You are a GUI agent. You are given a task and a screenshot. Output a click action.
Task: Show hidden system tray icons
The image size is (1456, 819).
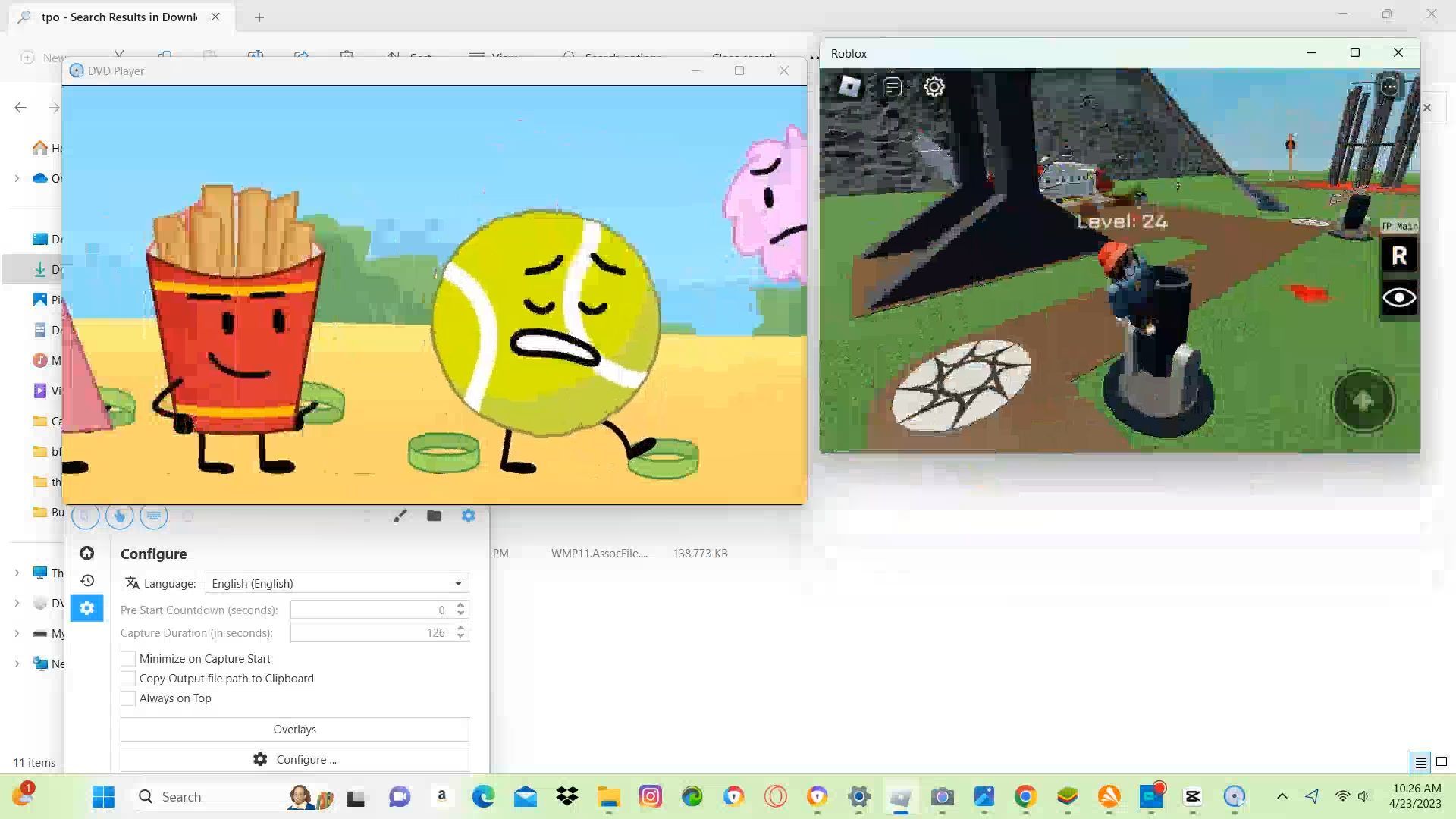[x=1282, y=796]
